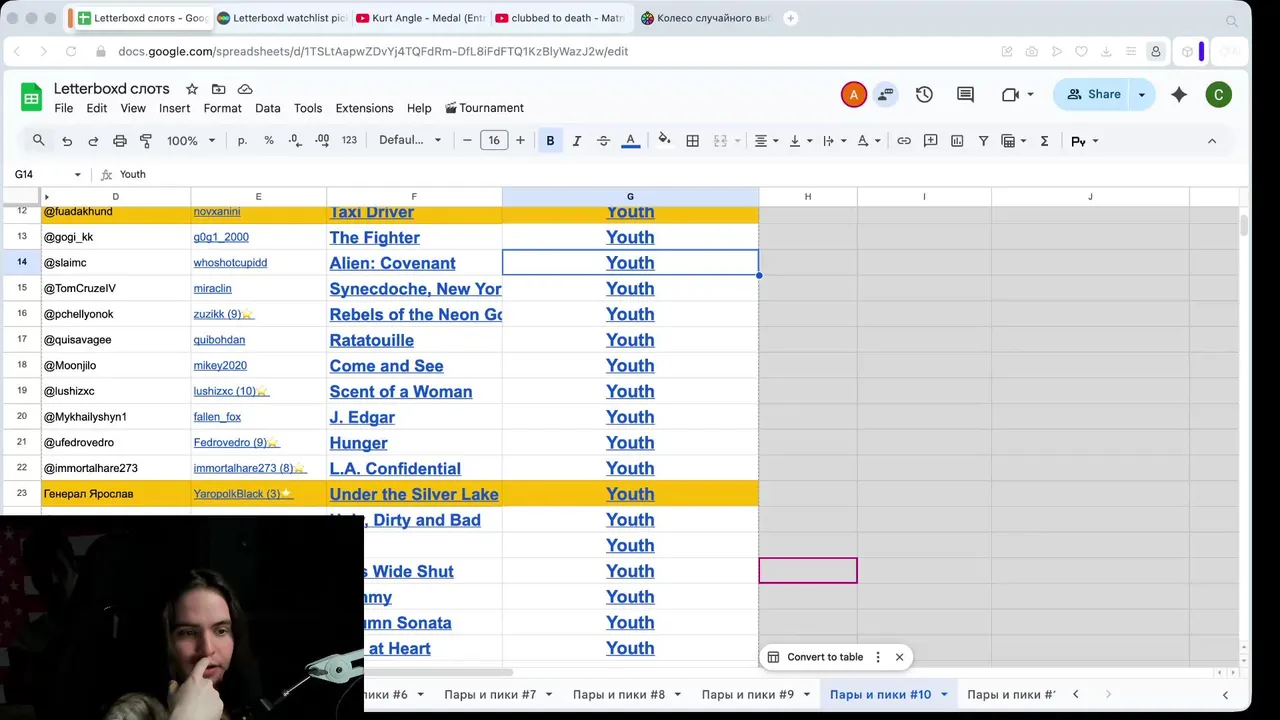The width and height of the screenshot is (1280, 720).
Task: Toggle italic formatting
Action: 577,141
